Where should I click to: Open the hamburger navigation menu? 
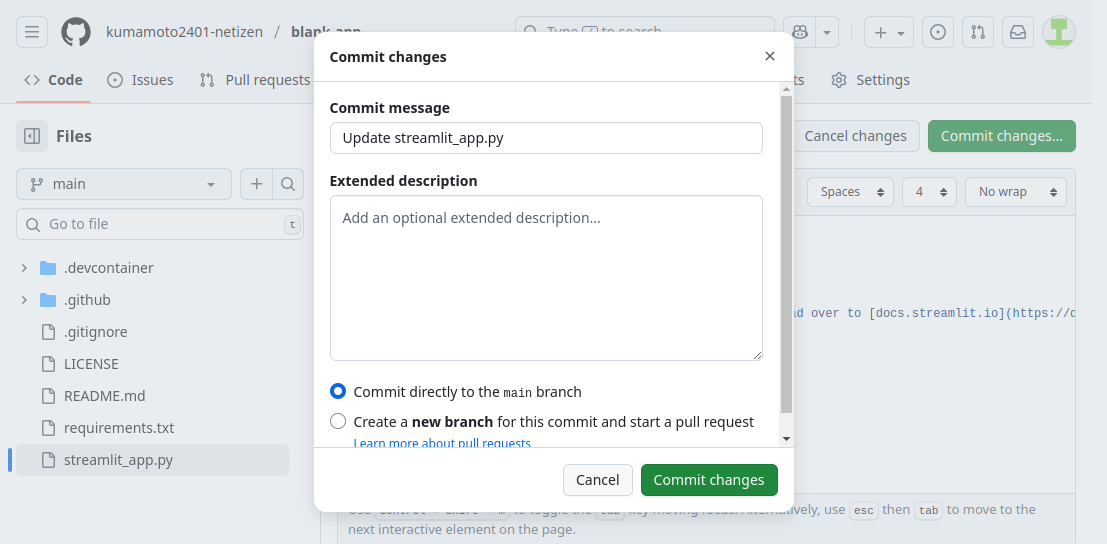pos(32,32)
